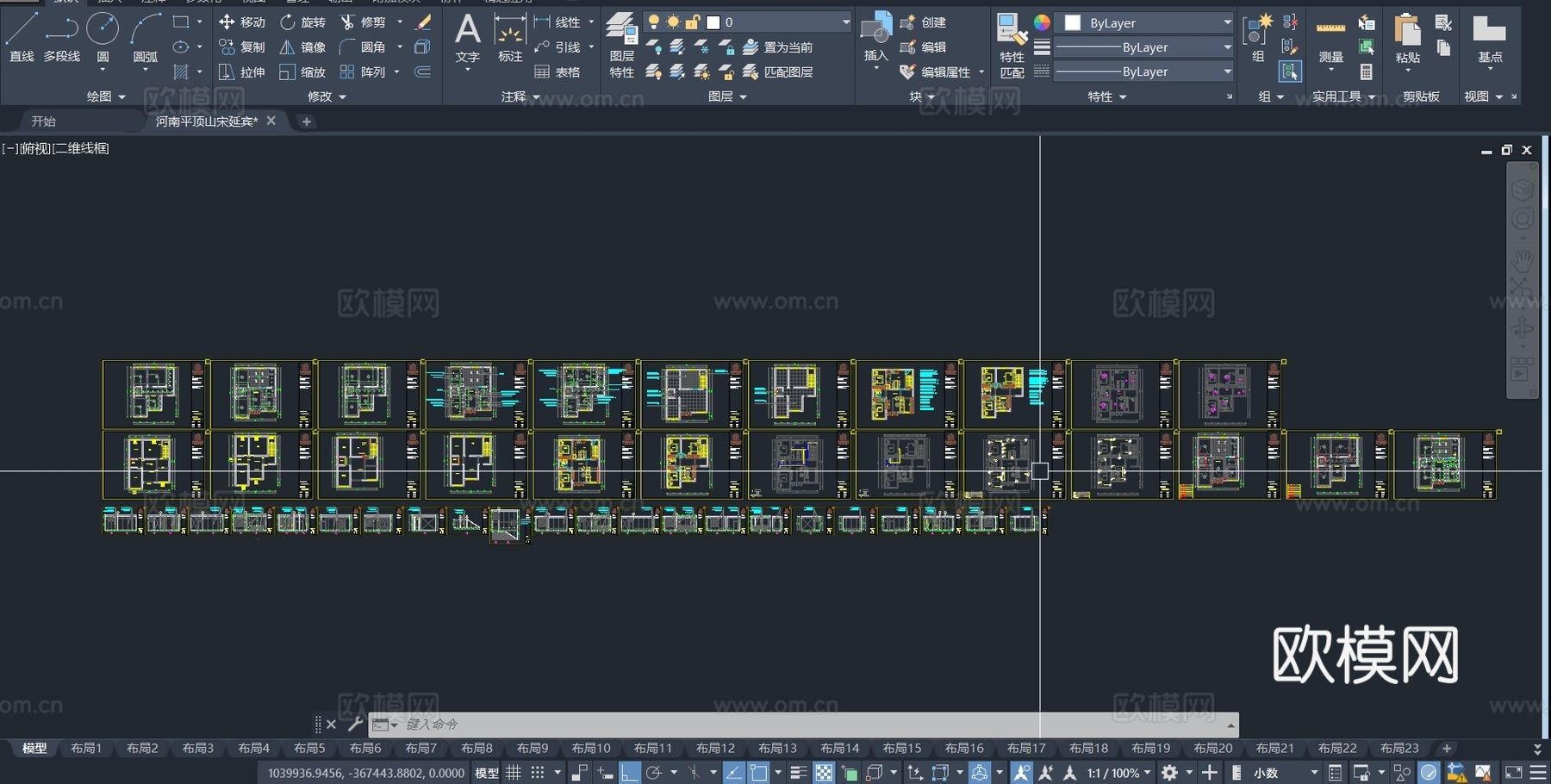This screenshot has height=784, width=1551.
Task: Click the 阵列 (Array) tool
Action: [x=363, y=72]
